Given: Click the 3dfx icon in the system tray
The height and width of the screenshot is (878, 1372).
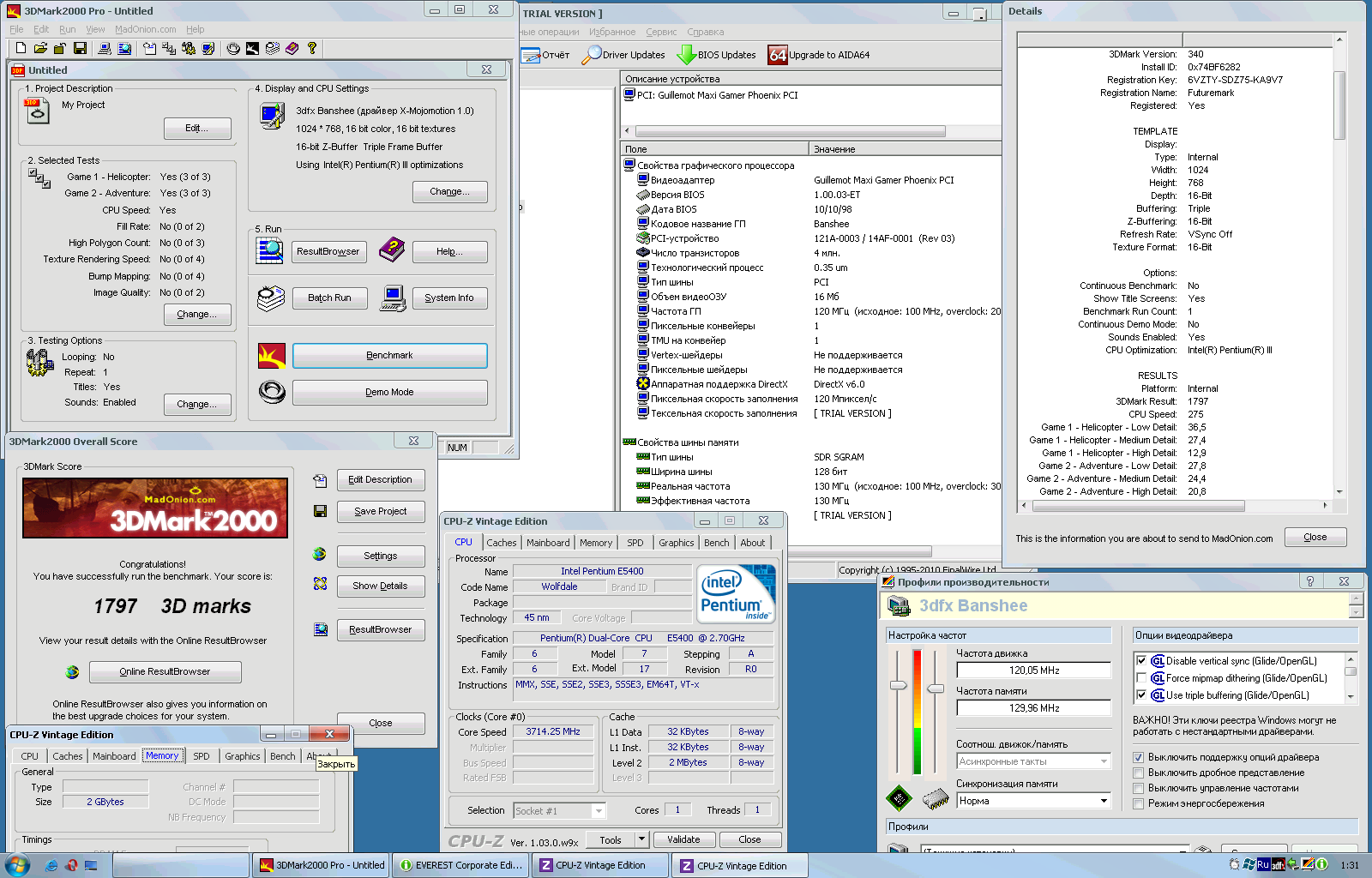Looking at the screenshot, I should coord(1278,864).
